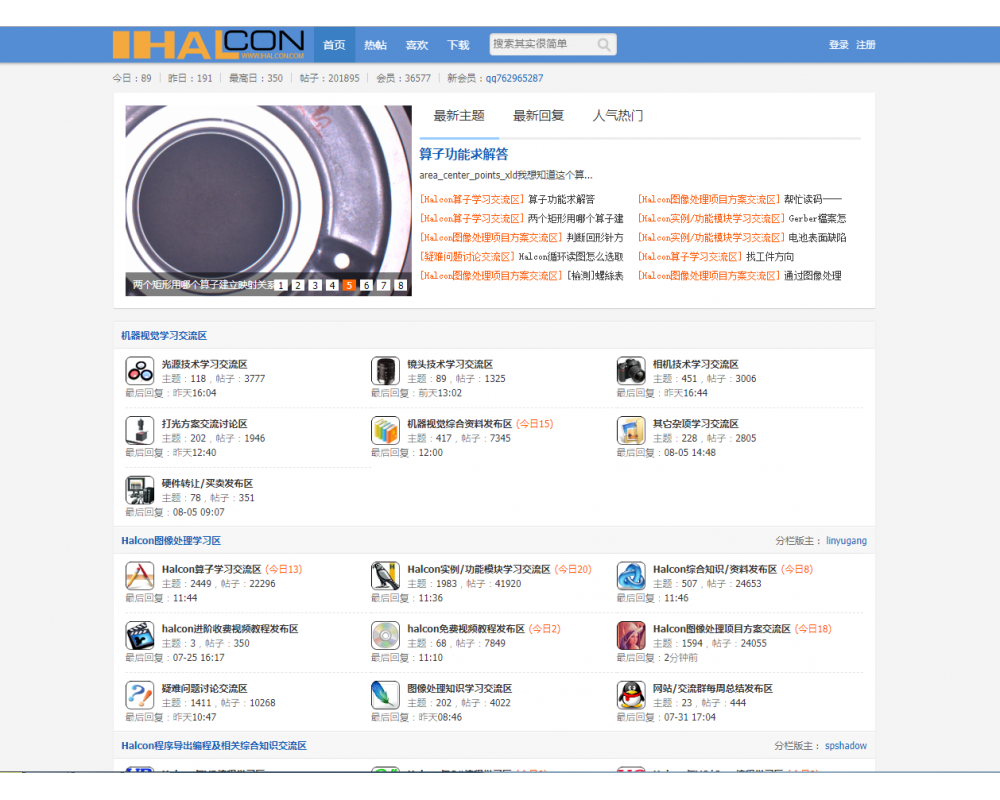This screenshot has height=800, width=1000.
Task: Open 网站/交流群每周总结发布区 penguin icon
Action: click(x=631, y=695)
